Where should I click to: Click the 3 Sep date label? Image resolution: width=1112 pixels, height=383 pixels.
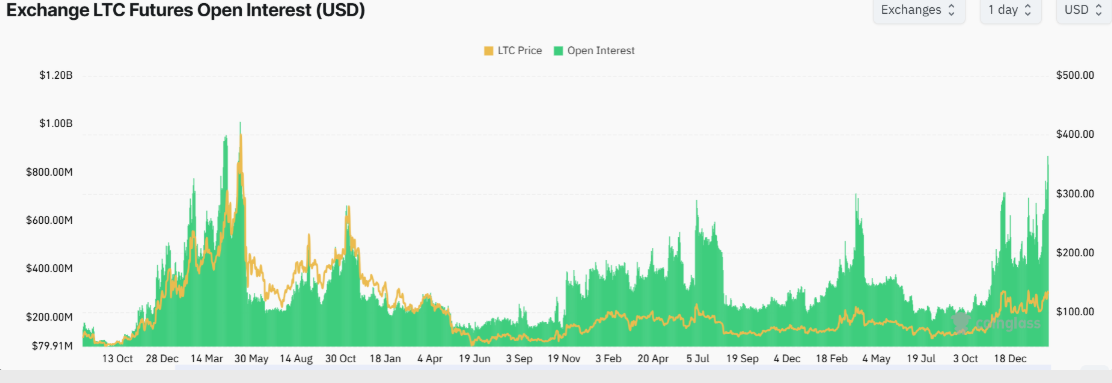[519, 359]
